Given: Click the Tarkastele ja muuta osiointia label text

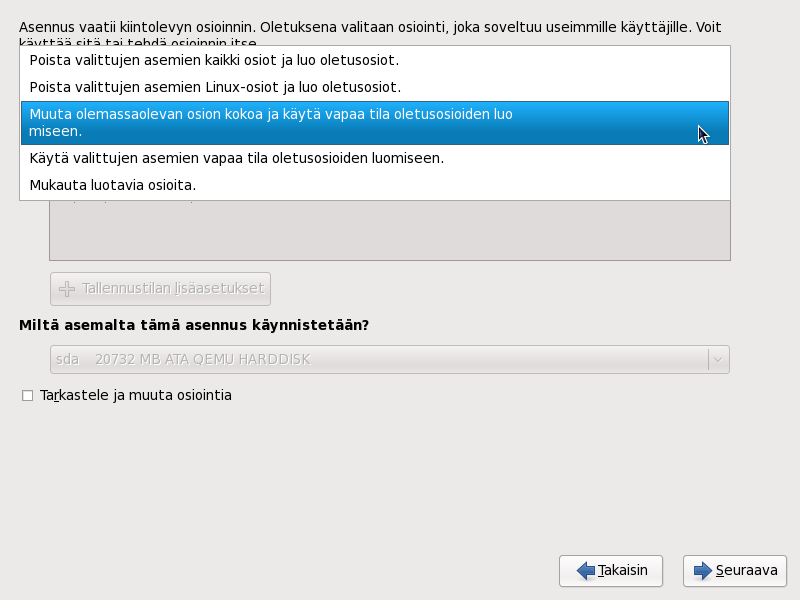Looking at the screenshot, I should [136, 395].
